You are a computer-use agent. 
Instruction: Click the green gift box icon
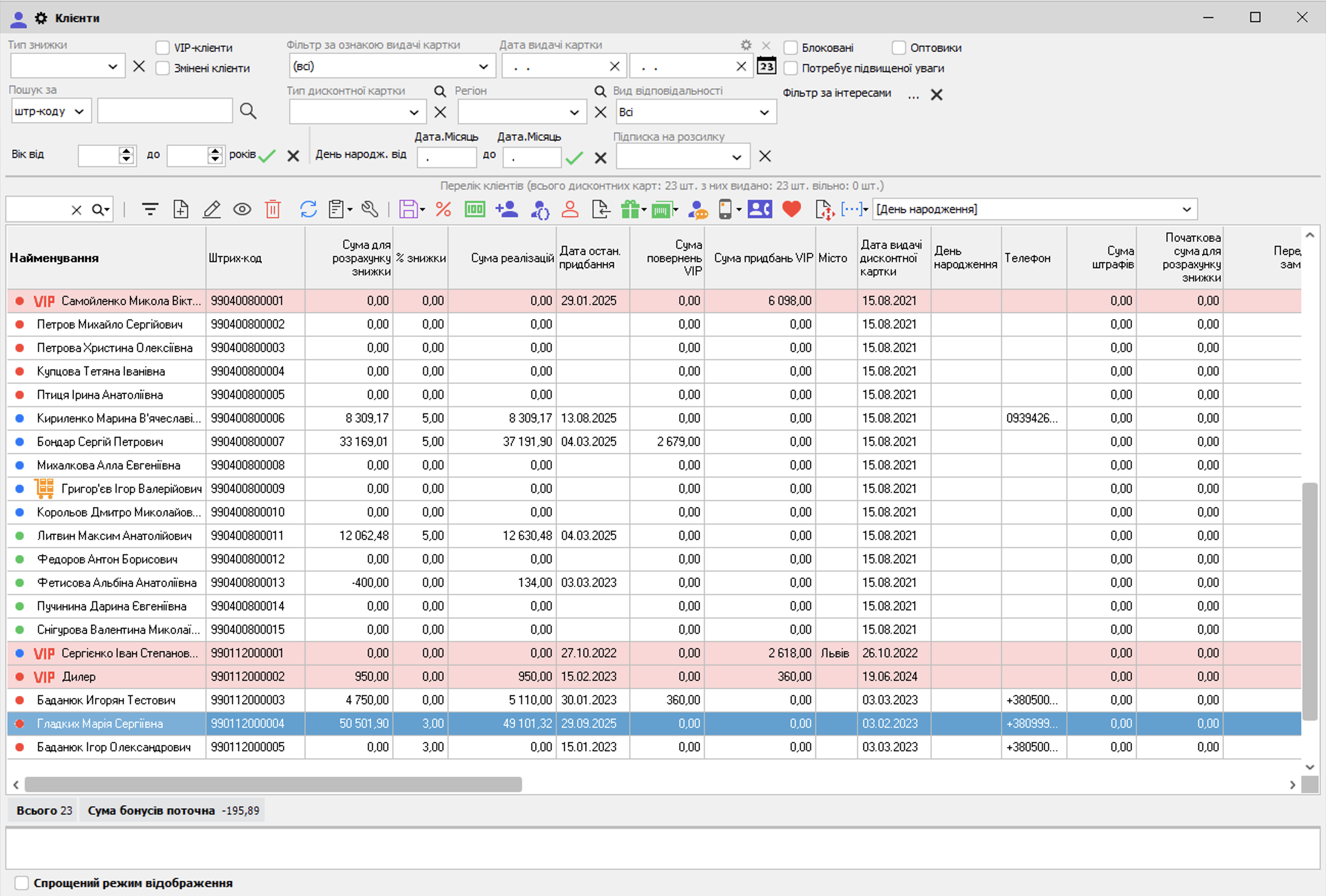630,209
